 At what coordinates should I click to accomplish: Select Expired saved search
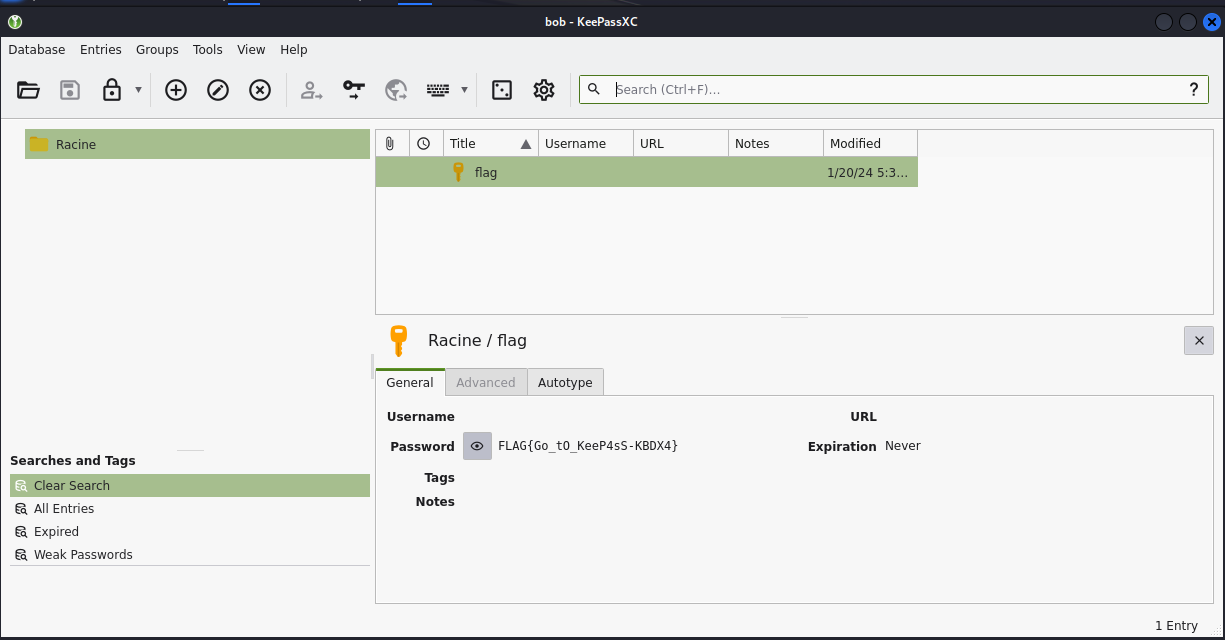[190, 531]
